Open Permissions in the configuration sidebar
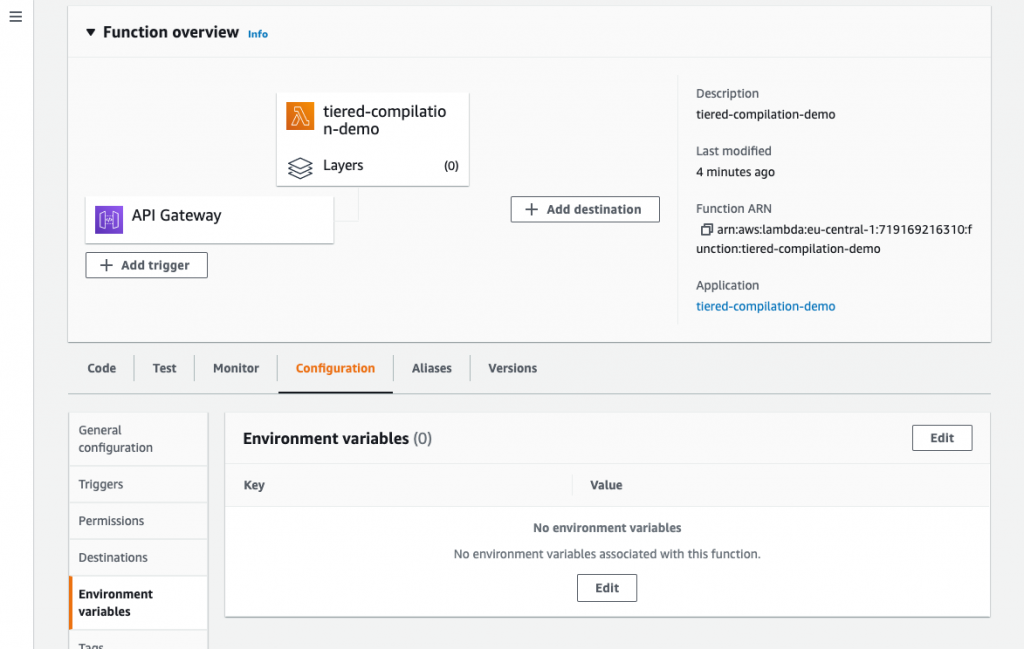This screenshot has width=1024, height=649. pyautogui.click(x=138, y=521)
